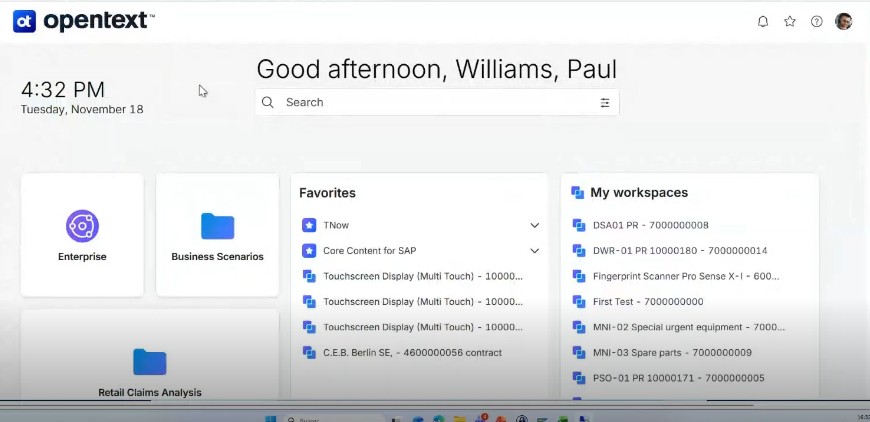Open DWR-01 PR 10000180 - 7000000014 workspace

pos(680,251)
